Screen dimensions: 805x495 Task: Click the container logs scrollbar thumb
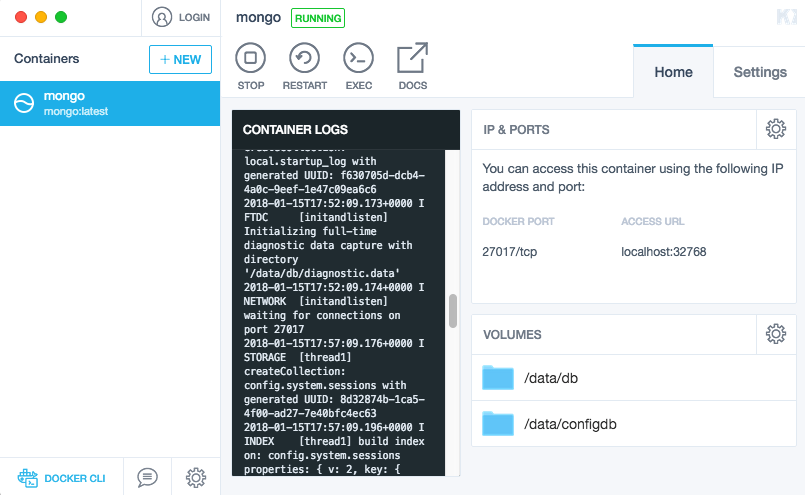click(x=453, y=311)
